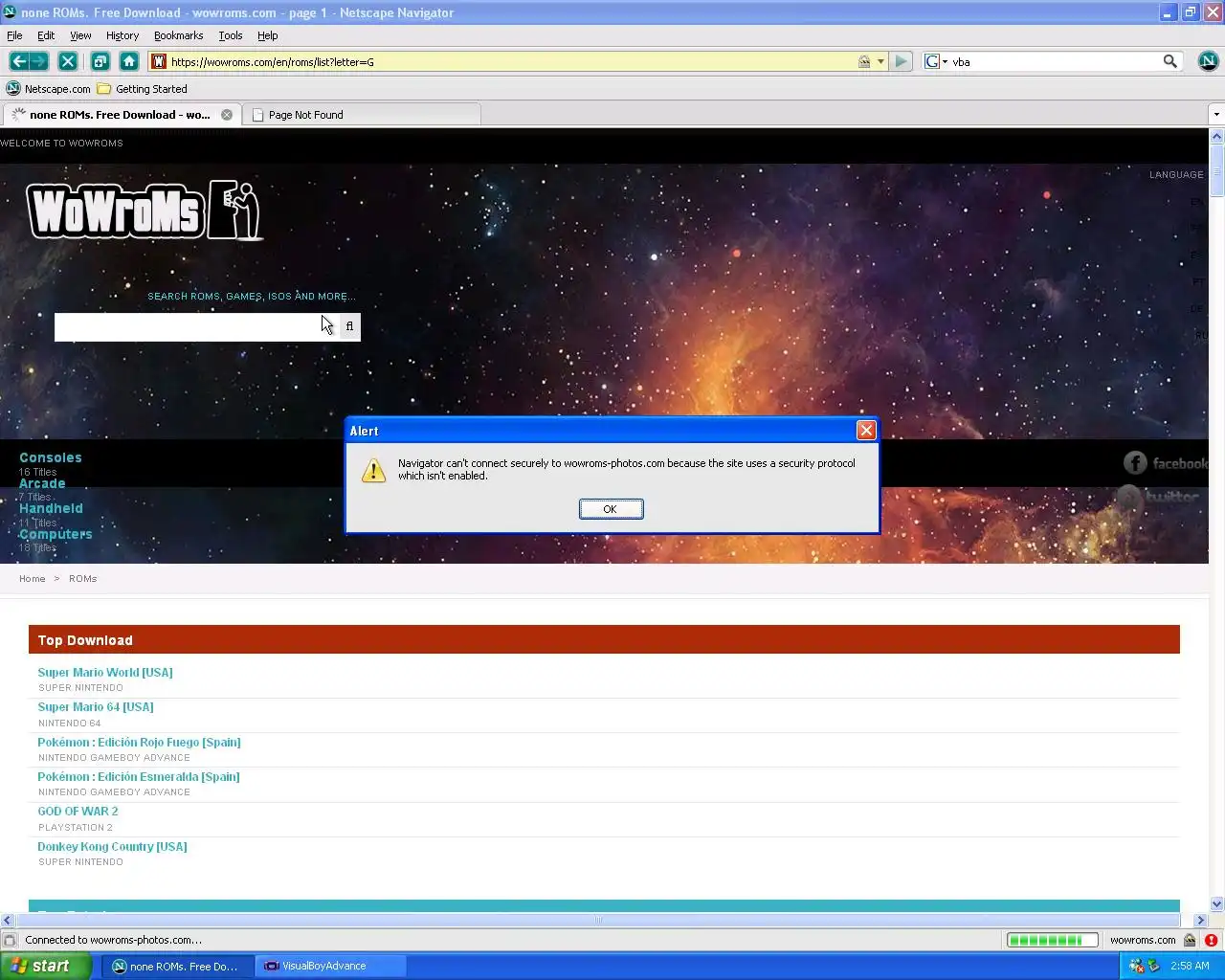
Task: Open the Edit menu
Action: click(x=46, y=35)
